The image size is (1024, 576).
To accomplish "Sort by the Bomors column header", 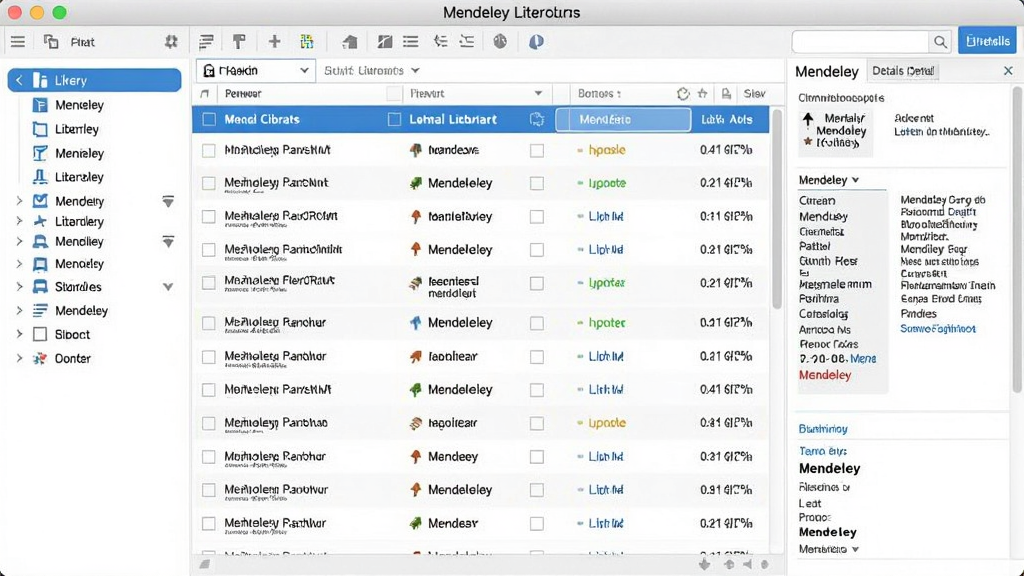I will click(x=599, y=93).
